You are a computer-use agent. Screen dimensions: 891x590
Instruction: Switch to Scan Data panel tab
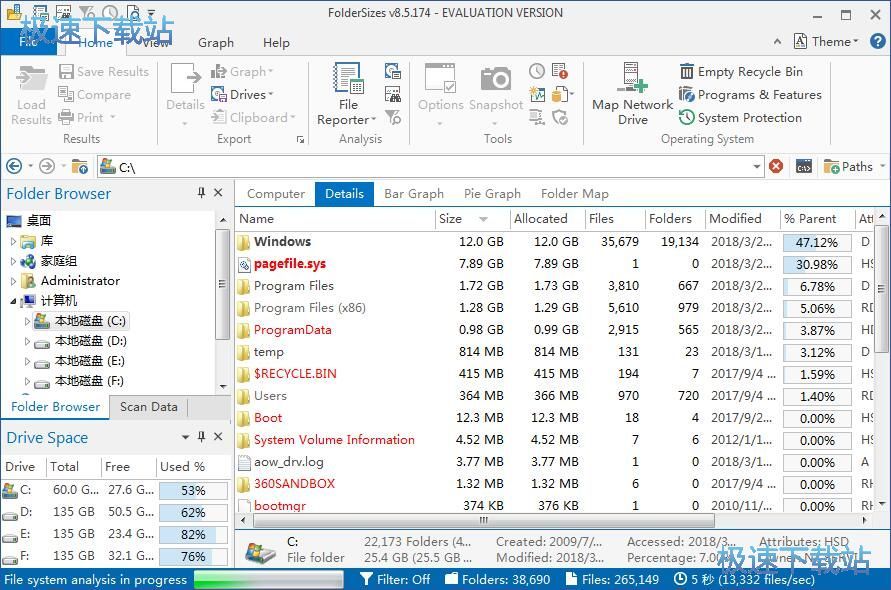(x=149, y=407)
